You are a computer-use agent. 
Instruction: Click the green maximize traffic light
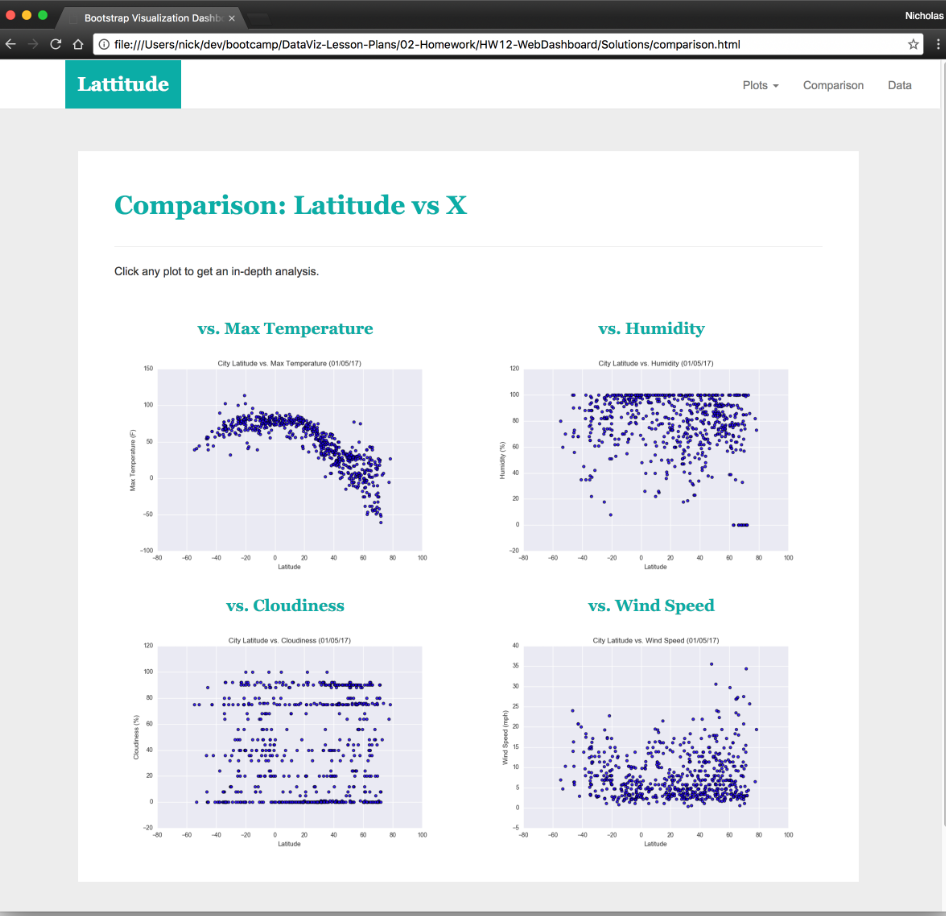coord(41,16)
